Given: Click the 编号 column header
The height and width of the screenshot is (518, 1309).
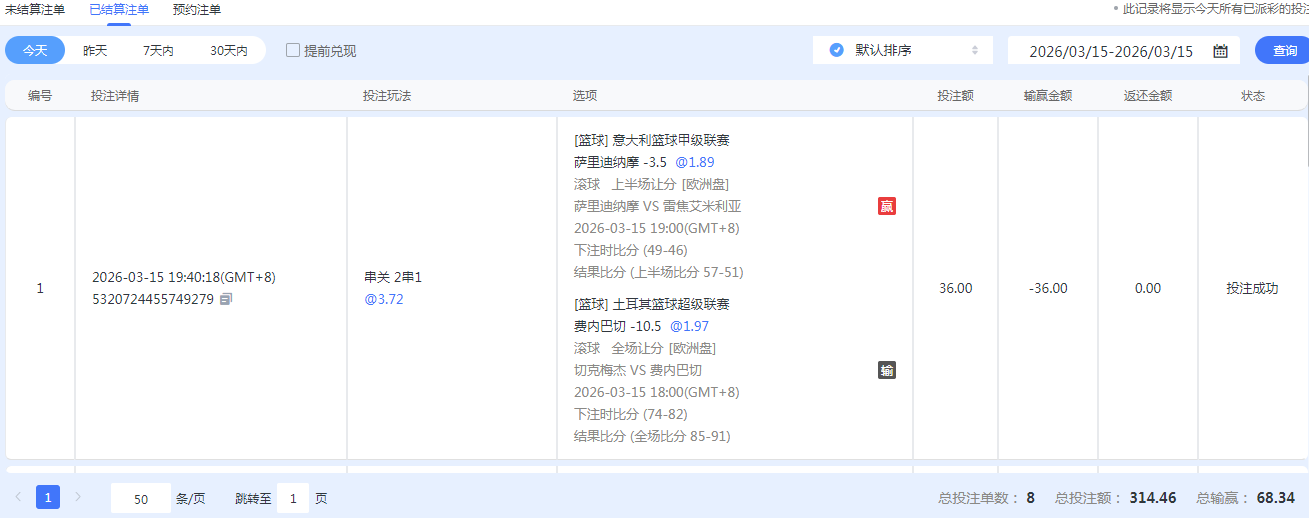Looking at the screenshot, I should (40, 96).
